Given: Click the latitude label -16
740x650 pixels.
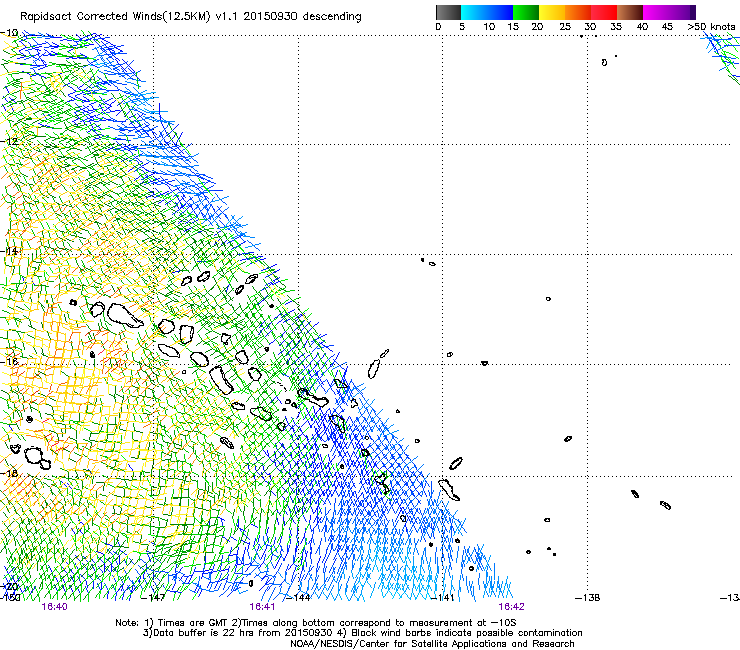Looking at the screenshot, I should (x=9, y=361).
